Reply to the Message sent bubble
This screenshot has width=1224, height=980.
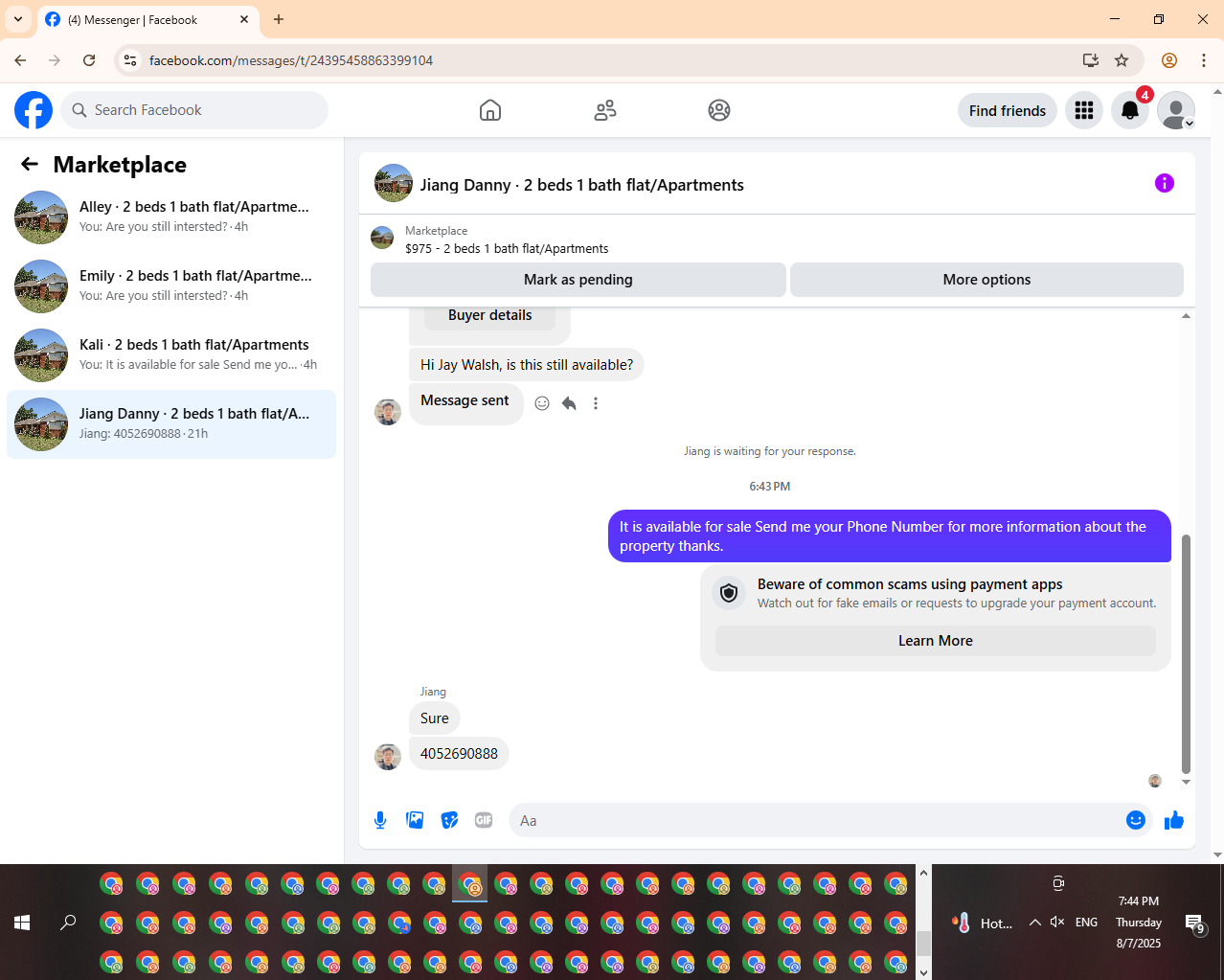pyautogui.click(x=569, y=403)
